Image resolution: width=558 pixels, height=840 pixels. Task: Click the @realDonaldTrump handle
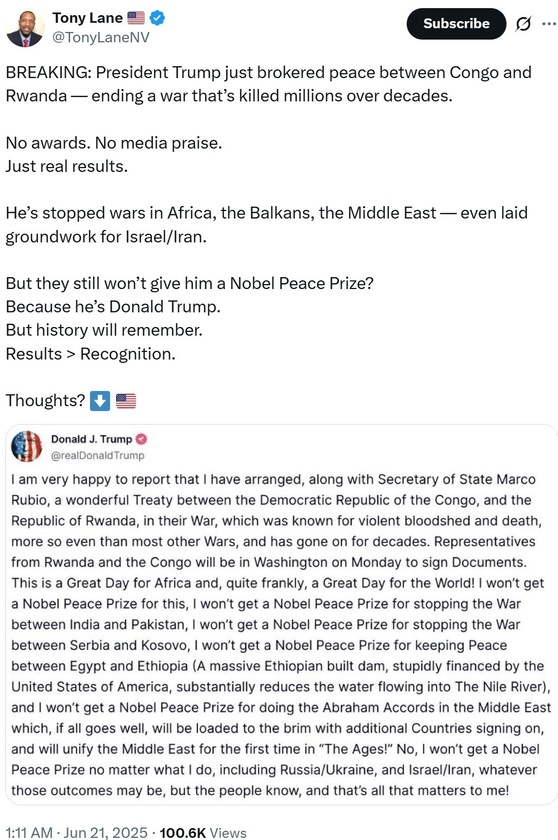(x=97, y=455)
